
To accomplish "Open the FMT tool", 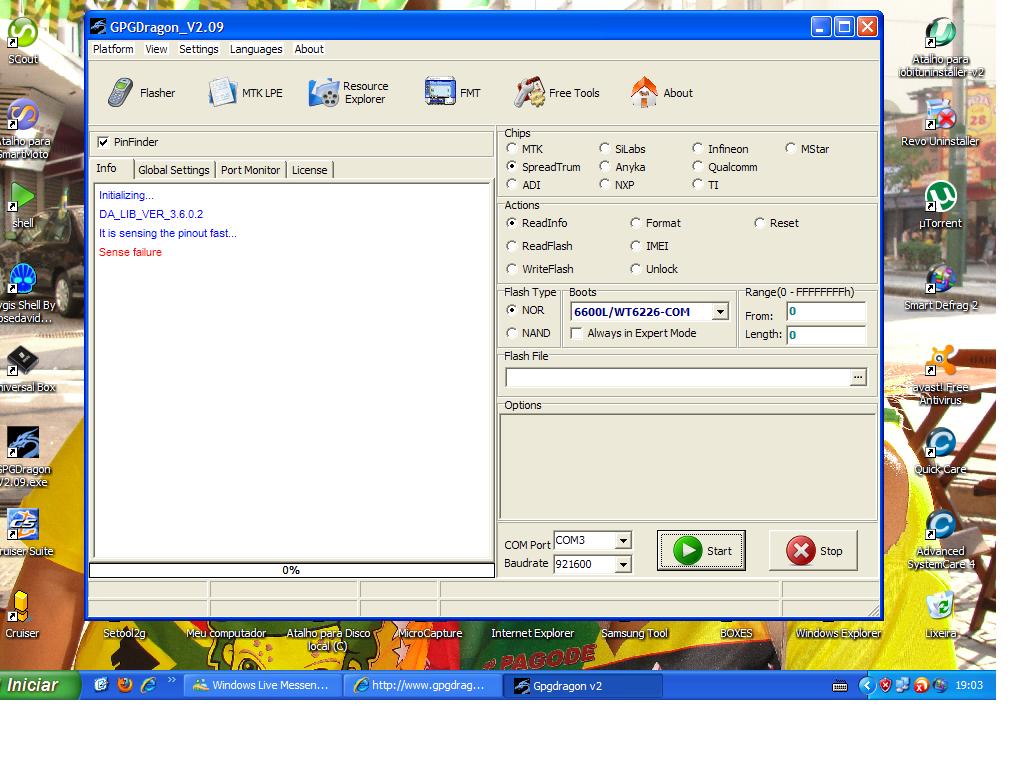I will 453,93.
